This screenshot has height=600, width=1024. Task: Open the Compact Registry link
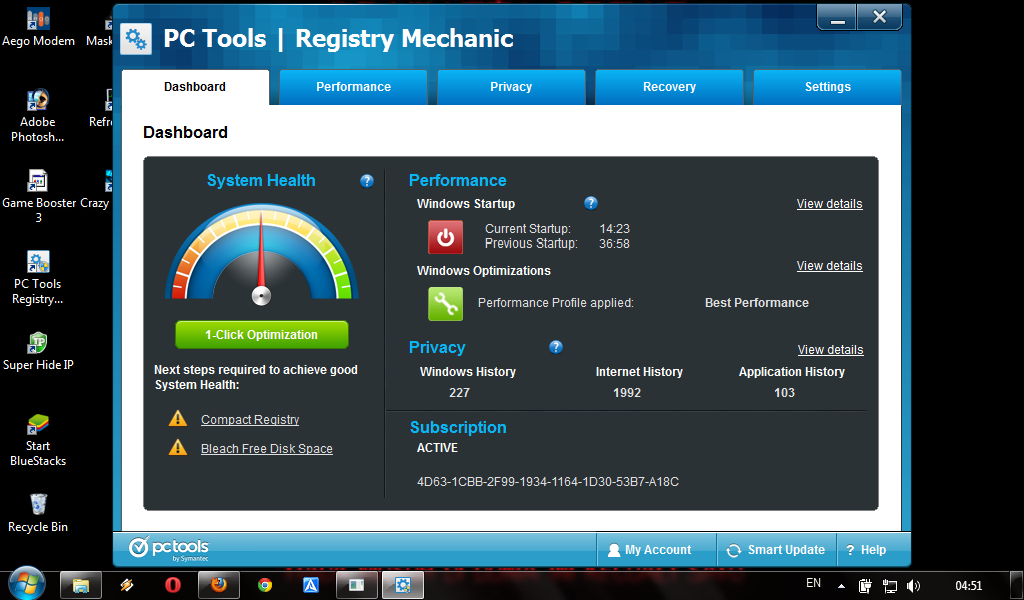tap(250, 420)
